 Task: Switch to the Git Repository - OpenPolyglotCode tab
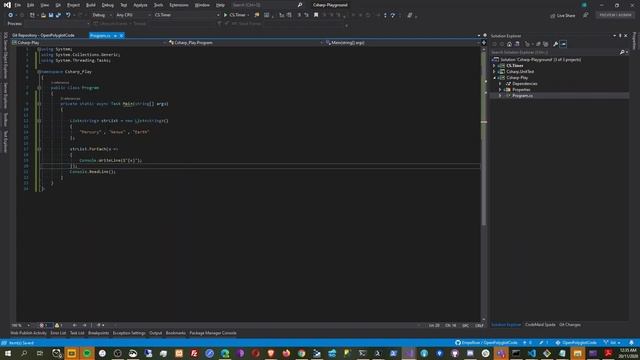coord(43,36)
